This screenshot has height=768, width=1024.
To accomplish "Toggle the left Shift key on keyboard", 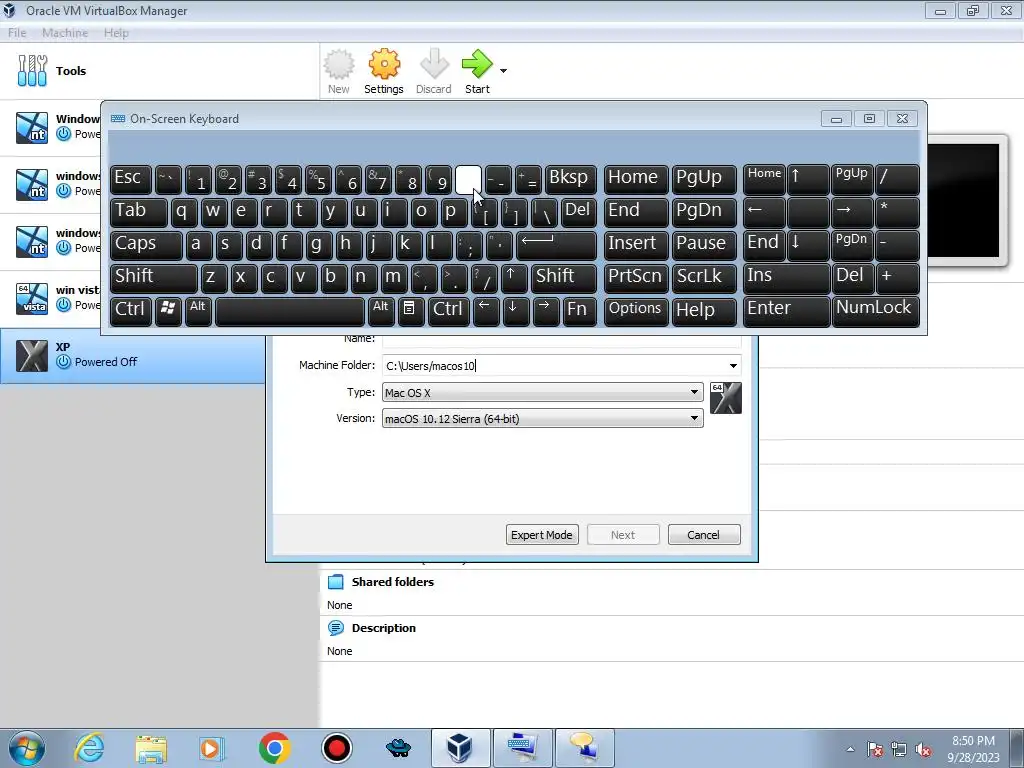I will (x=153, y=278).
